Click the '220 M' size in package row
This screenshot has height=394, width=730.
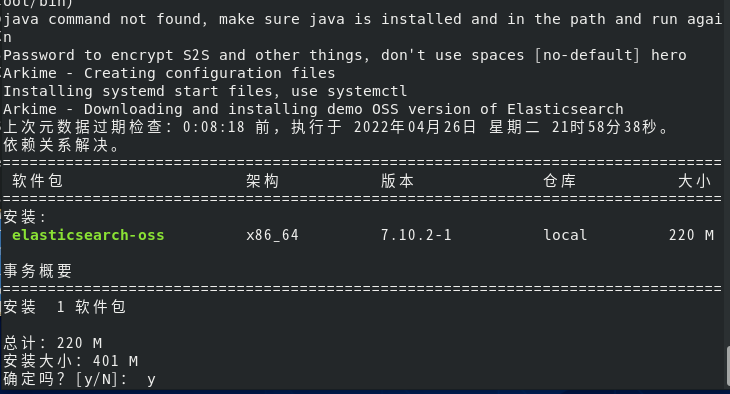click(691, 235)
